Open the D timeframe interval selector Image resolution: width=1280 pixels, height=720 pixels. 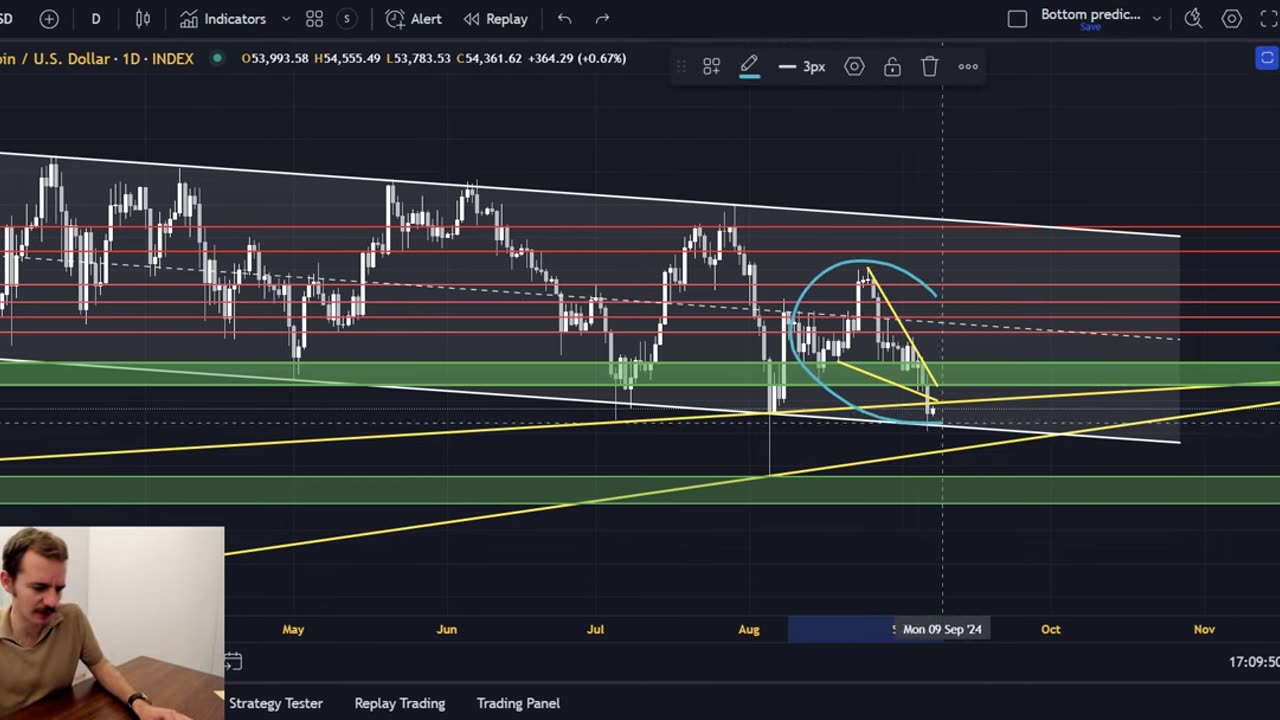[x=96, y=19]
